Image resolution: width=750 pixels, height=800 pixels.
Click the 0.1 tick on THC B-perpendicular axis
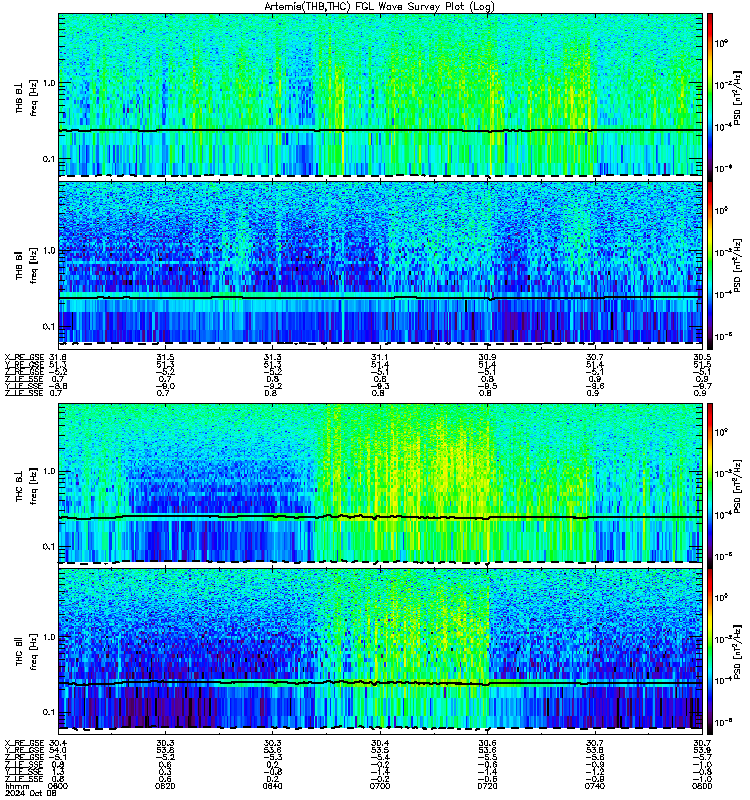pyautogui.click(x=48, y=547)
